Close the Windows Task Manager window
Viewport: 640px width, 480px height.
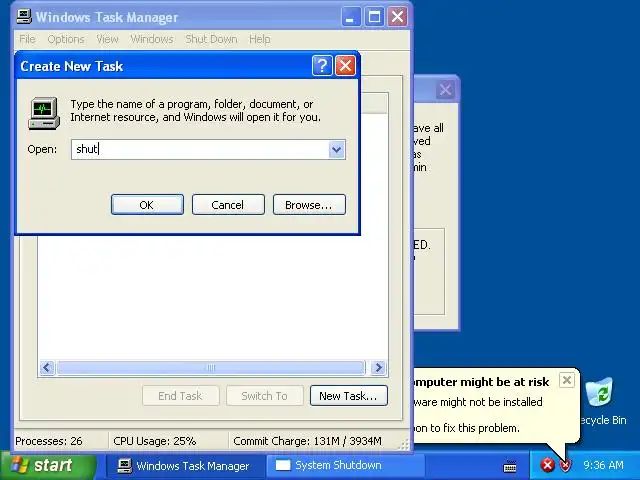(x=397, y=17)
